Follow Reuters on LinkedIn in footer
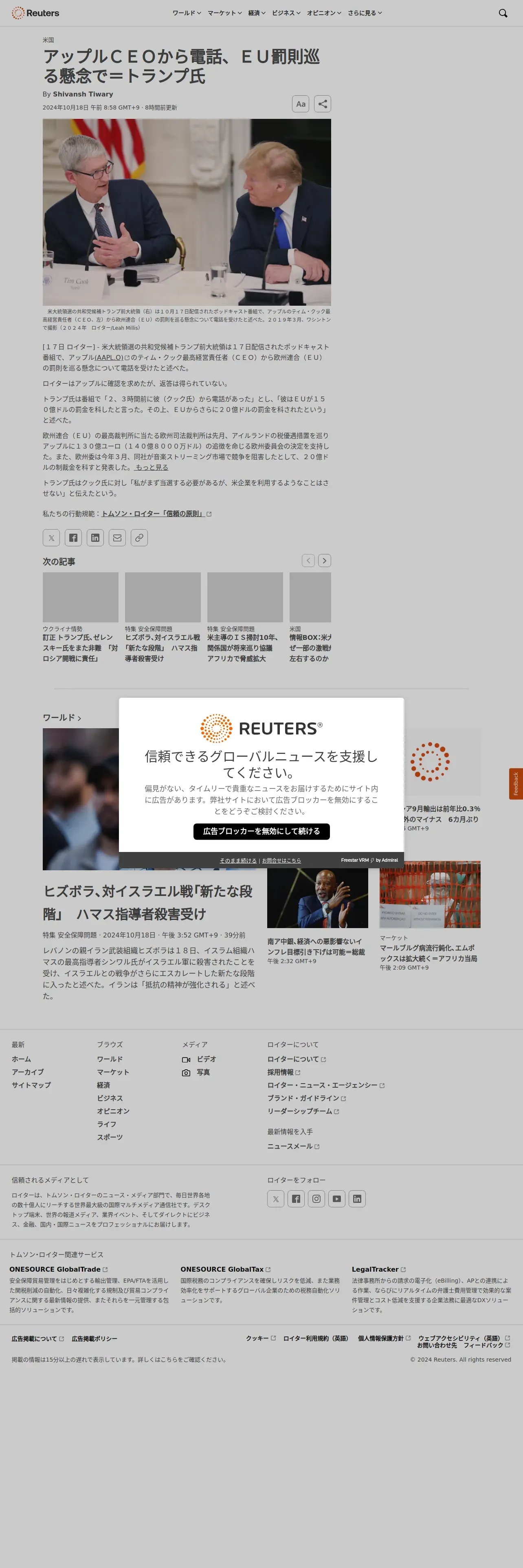Viewport: 523px width, 1568px height. [x=357, y=1198]
